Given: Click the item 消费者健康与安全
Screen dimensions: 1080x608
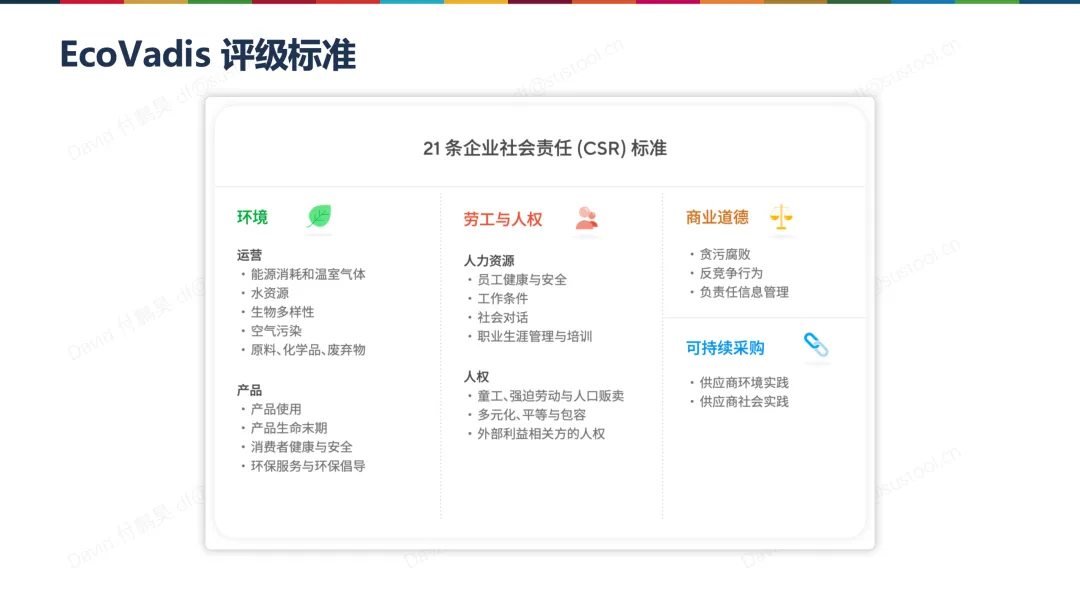Looking at the screenshot, I should click(x=302, y=447).
